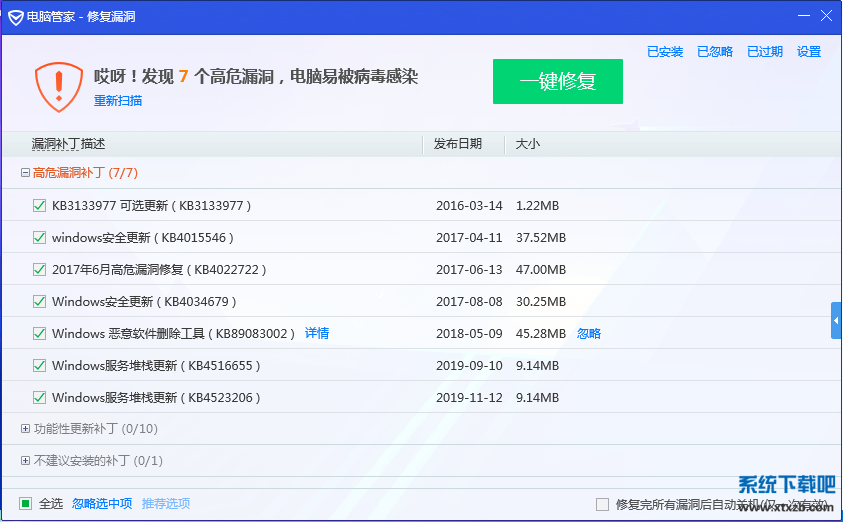Click the date 2018-05-09
This screenshot has height=522, width=843.
pyautogui.click(x=469, y=333)
